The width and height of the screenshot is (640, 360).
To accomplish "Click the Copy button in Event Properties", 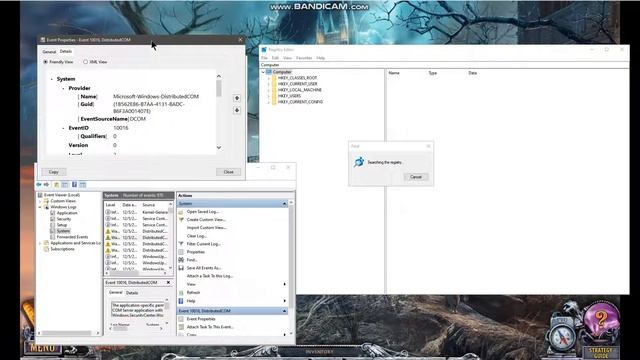I will (53, 172).
